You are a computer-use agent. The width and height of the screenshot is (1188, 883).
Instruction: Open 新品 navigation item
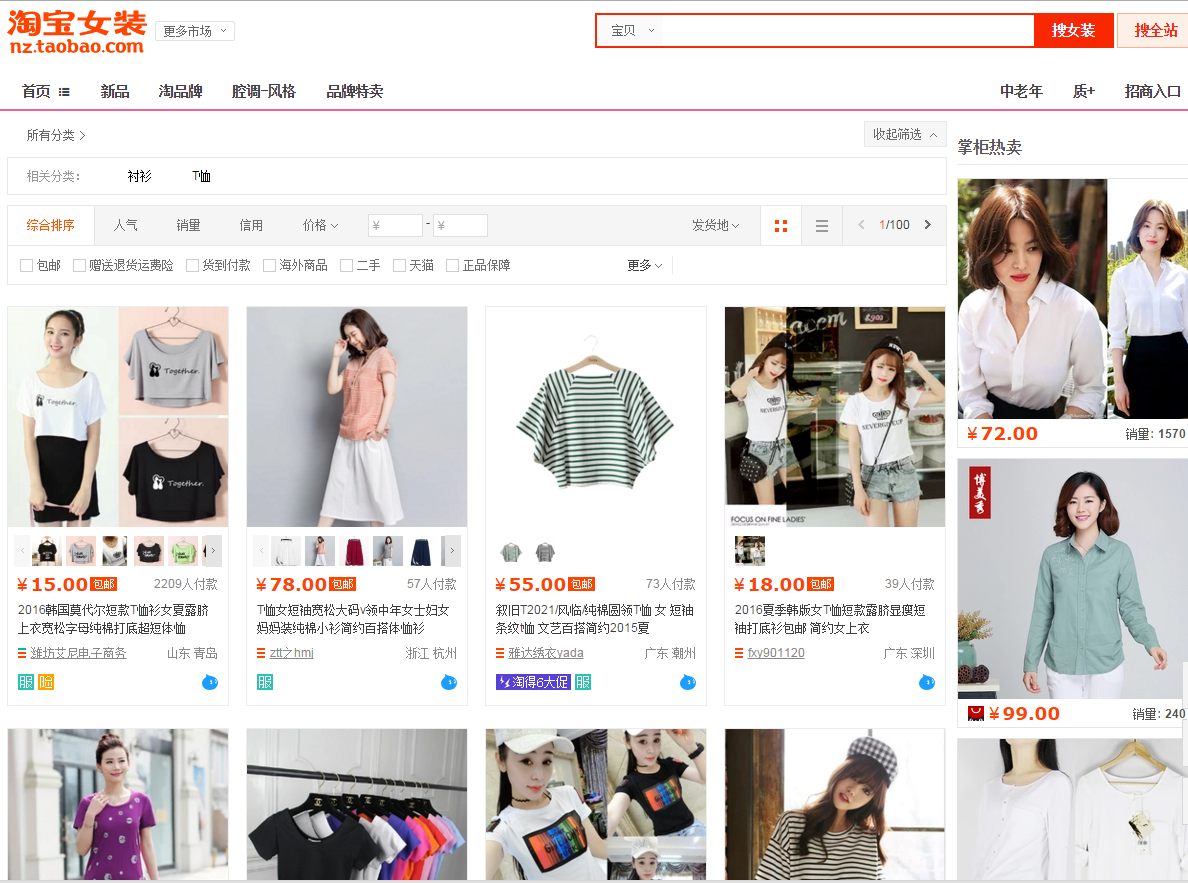pos(115,92)
